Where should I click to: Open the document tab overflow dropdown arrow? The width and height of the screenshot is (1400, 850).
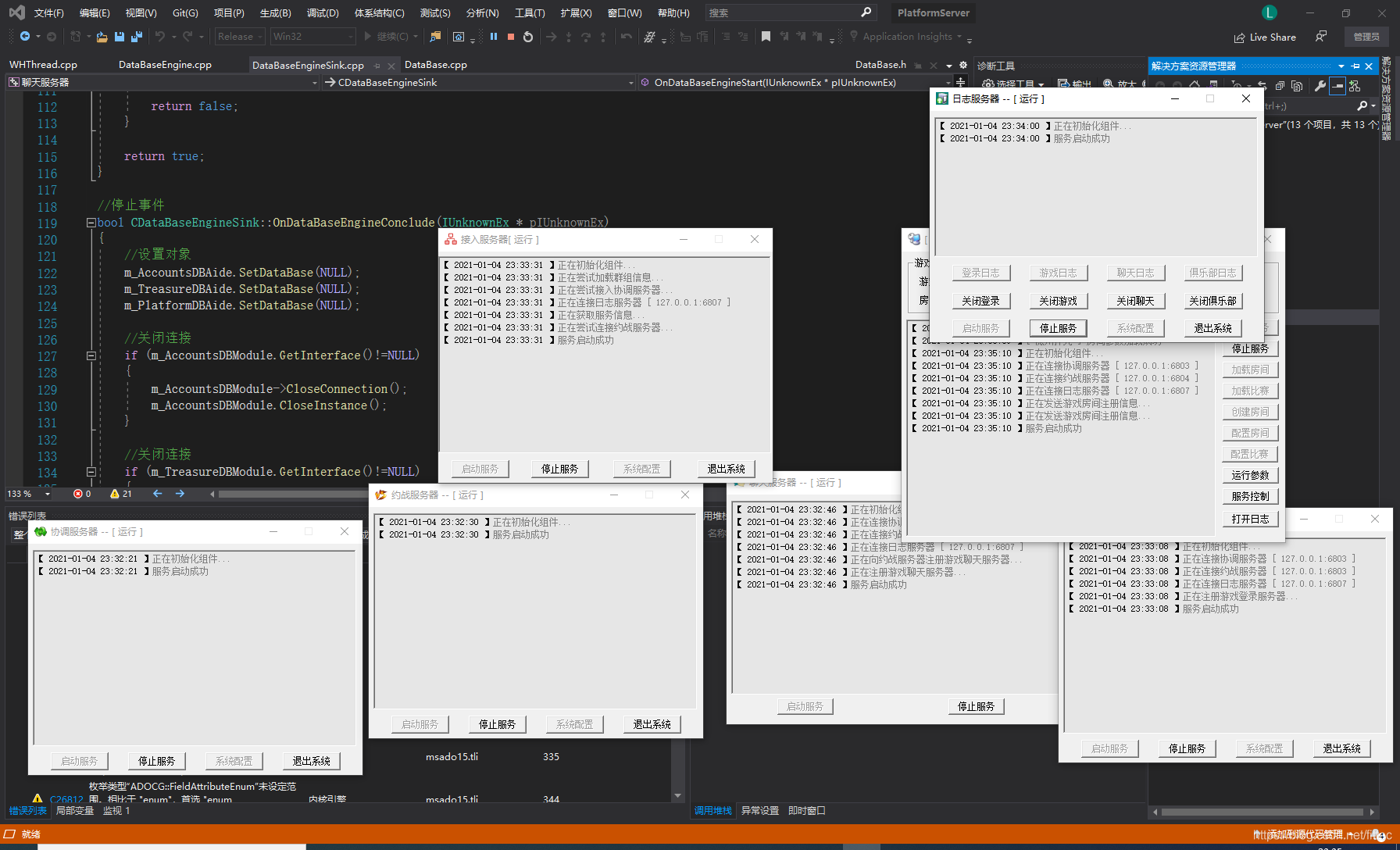pos(949,66)
